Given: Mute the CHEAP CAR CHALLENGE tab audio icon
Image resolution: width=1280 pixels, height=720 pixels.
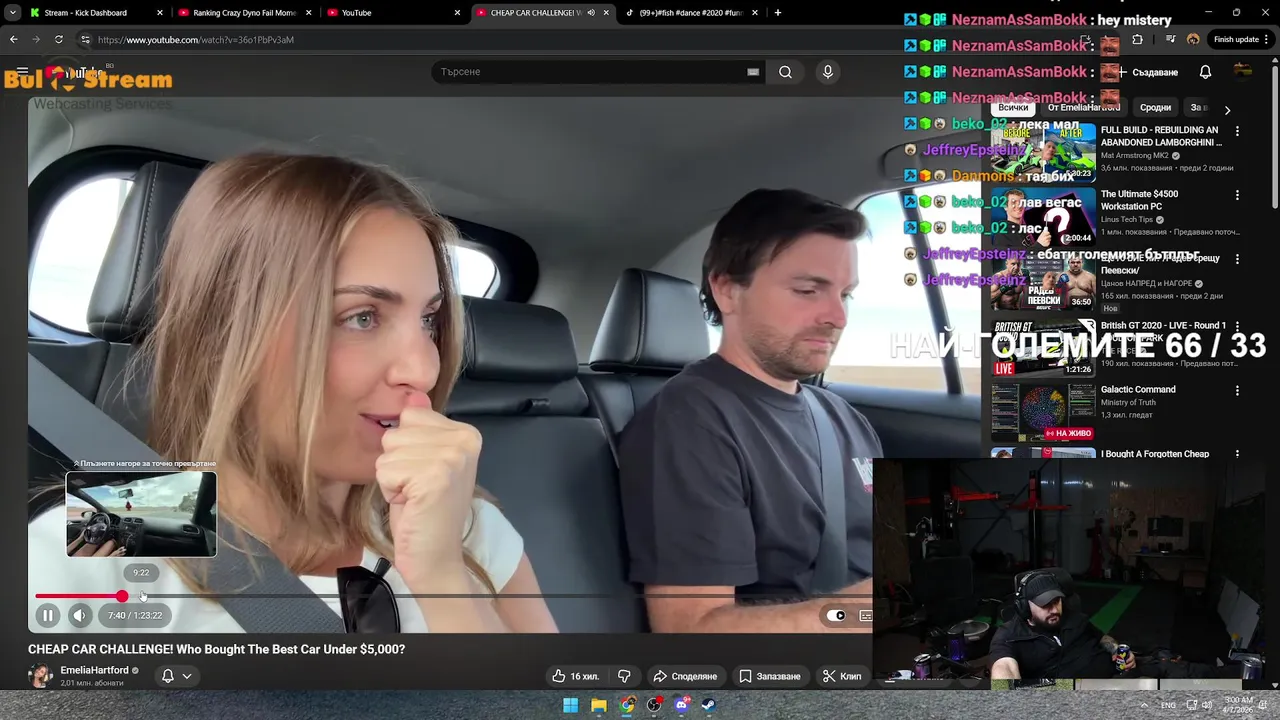Looking at the screenshot, I should pyautogui.click(x=591, y=13).
